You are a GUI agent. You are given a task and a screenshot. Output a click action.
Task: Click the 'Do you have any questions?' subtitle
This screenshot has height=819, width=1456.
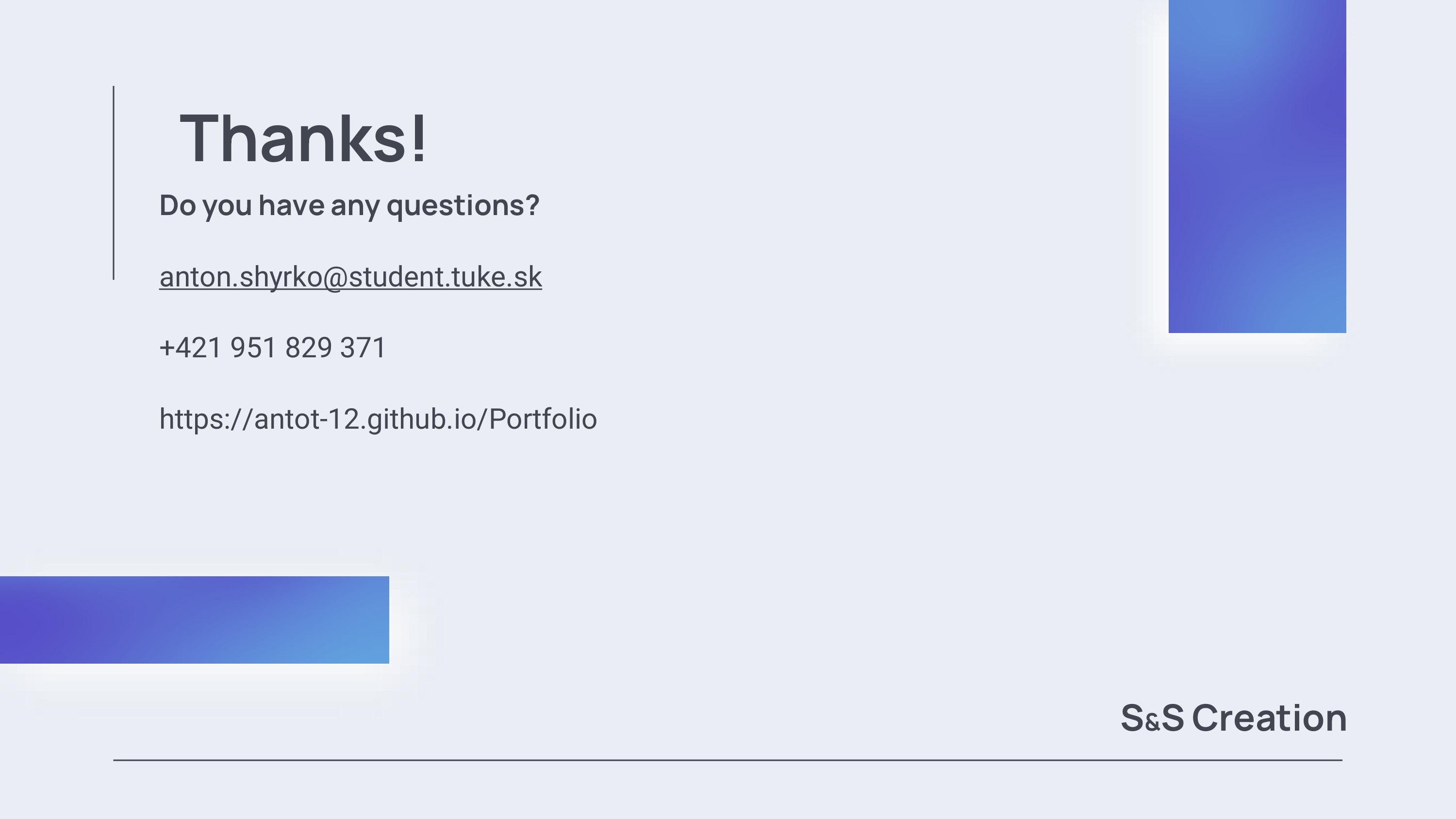point(349,206)
